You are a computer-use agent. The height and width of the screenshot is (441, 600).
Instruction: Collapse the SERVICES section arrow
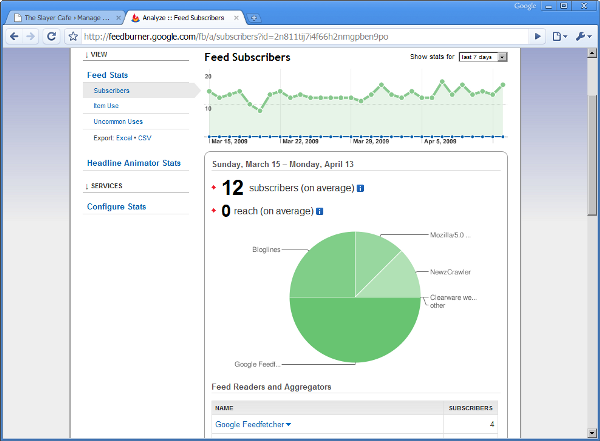(x=87, y=186)
